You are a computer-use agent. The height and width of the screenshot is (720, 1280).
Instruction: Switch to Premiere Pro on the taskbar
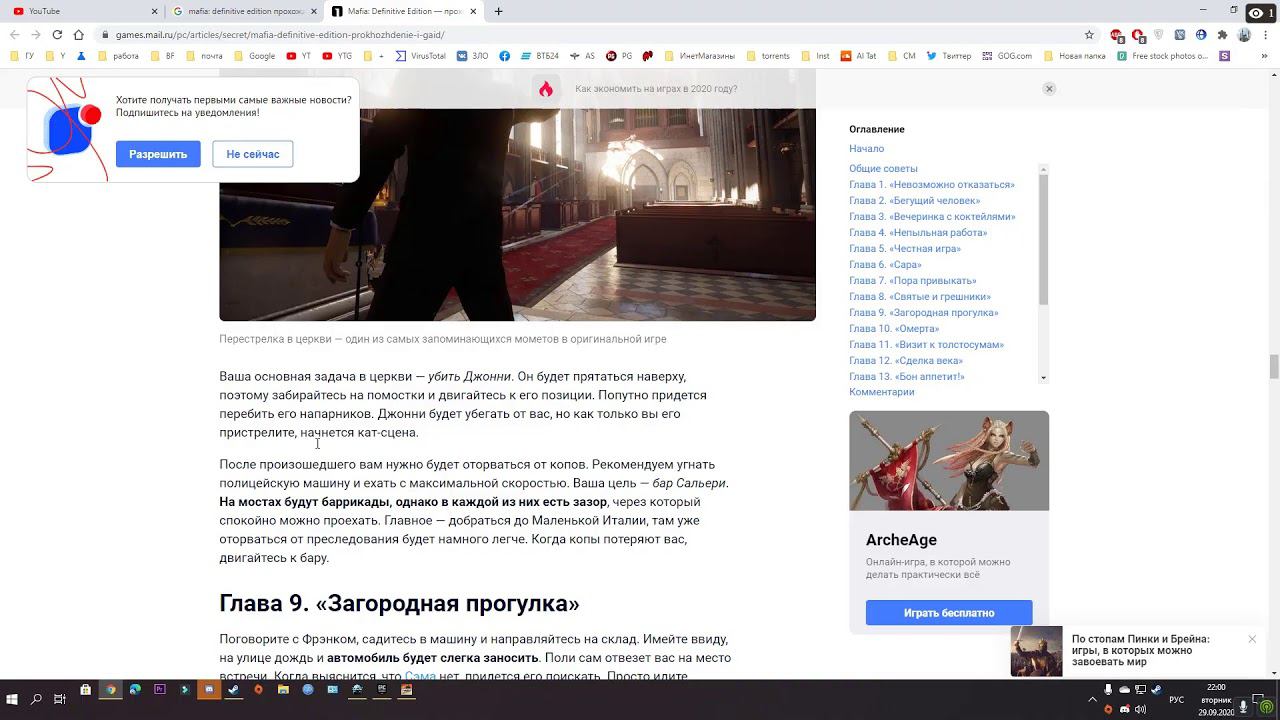(160, 690)
